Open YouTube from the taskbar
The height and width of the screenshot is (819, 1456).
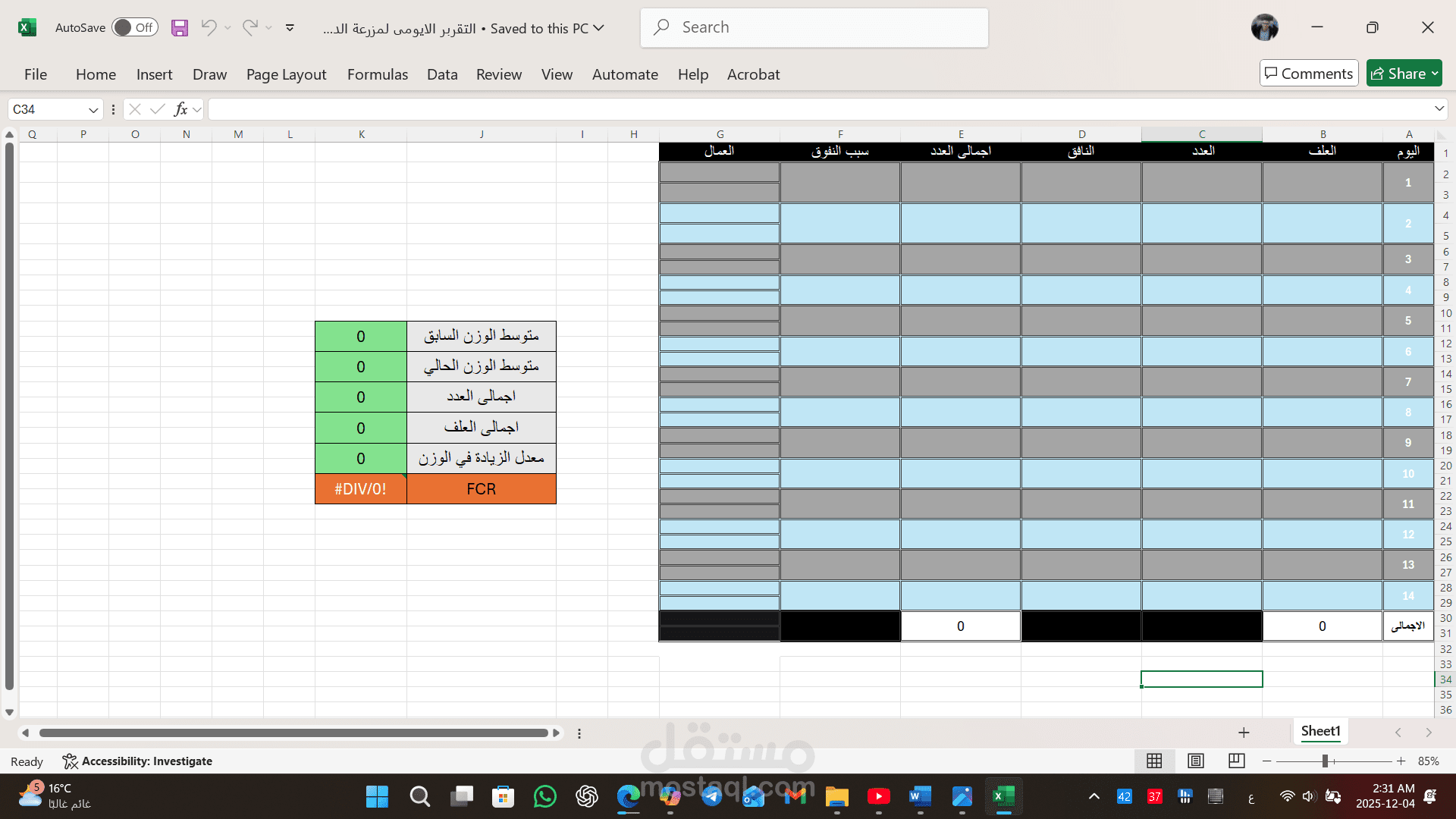(878, 796)
